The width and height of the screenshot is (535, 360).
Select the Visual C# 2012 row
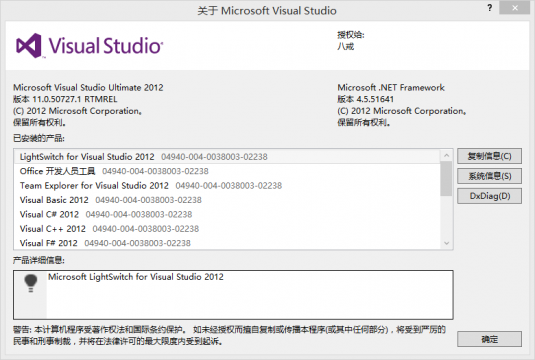(x=227, y=214)
